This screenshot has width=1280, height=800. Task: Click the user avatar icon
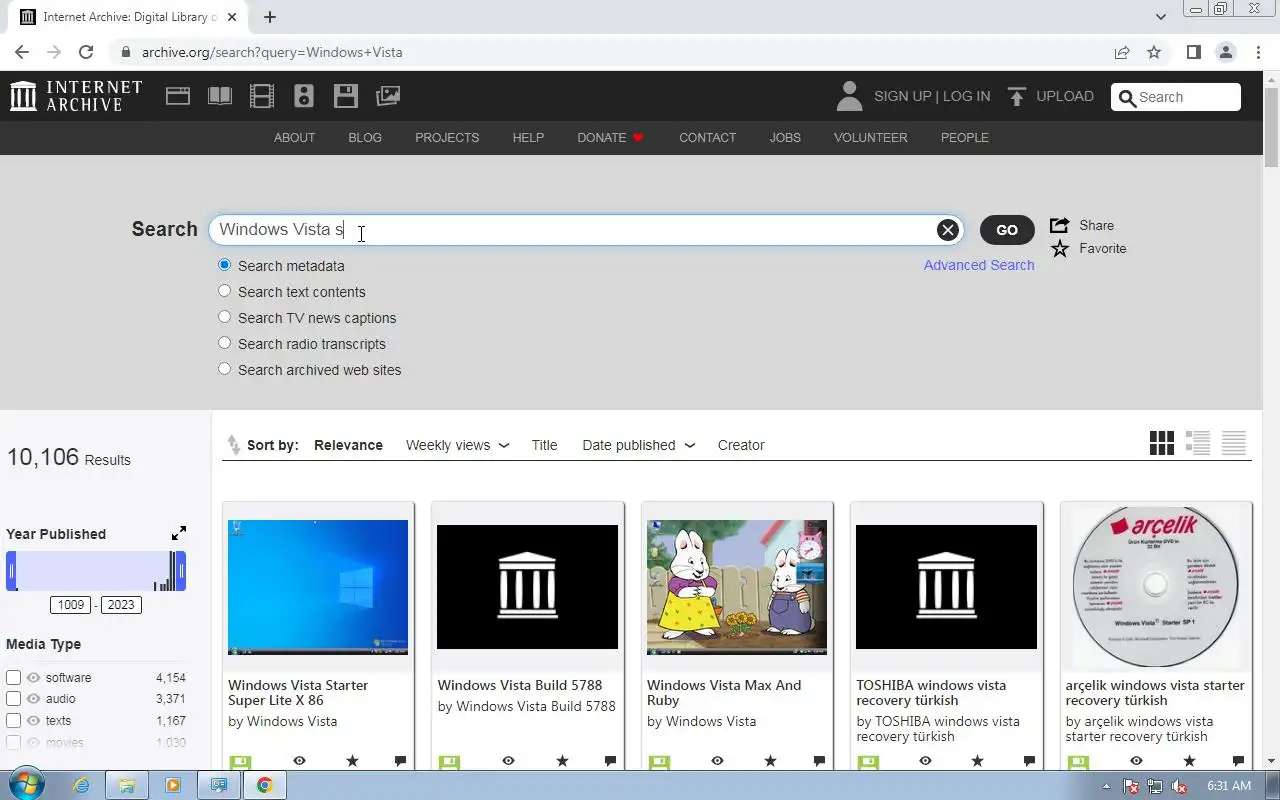pyautogui.click(x=849, y=96)
